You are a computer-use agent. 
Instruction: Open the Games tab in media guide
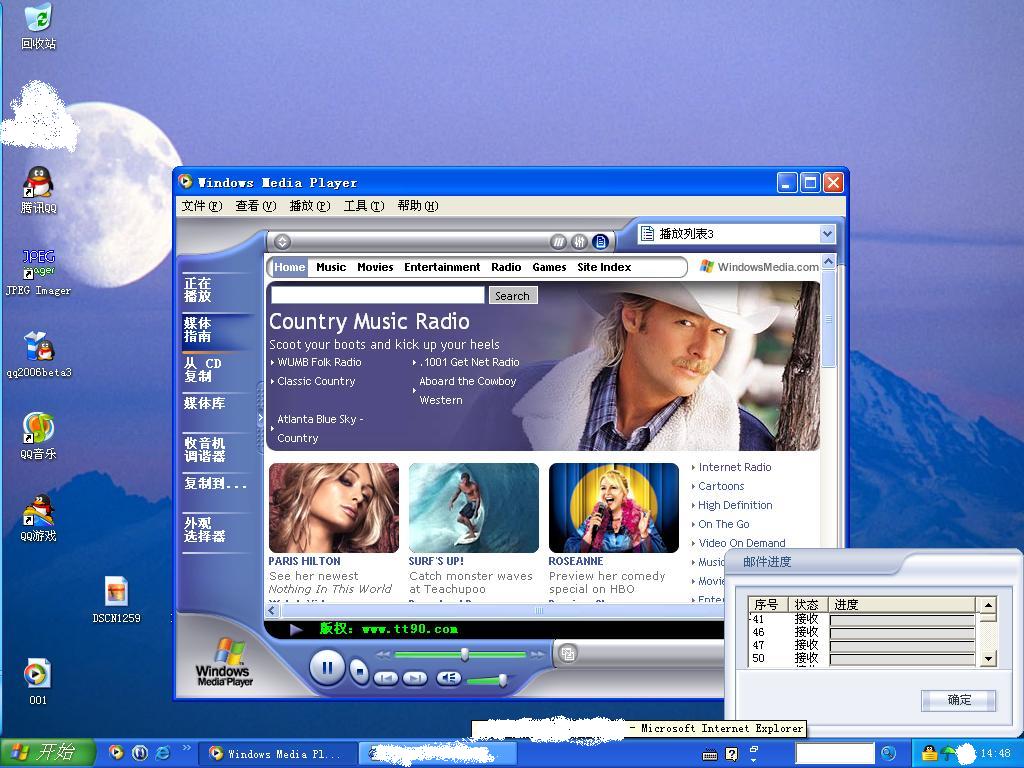coord(549,267)
